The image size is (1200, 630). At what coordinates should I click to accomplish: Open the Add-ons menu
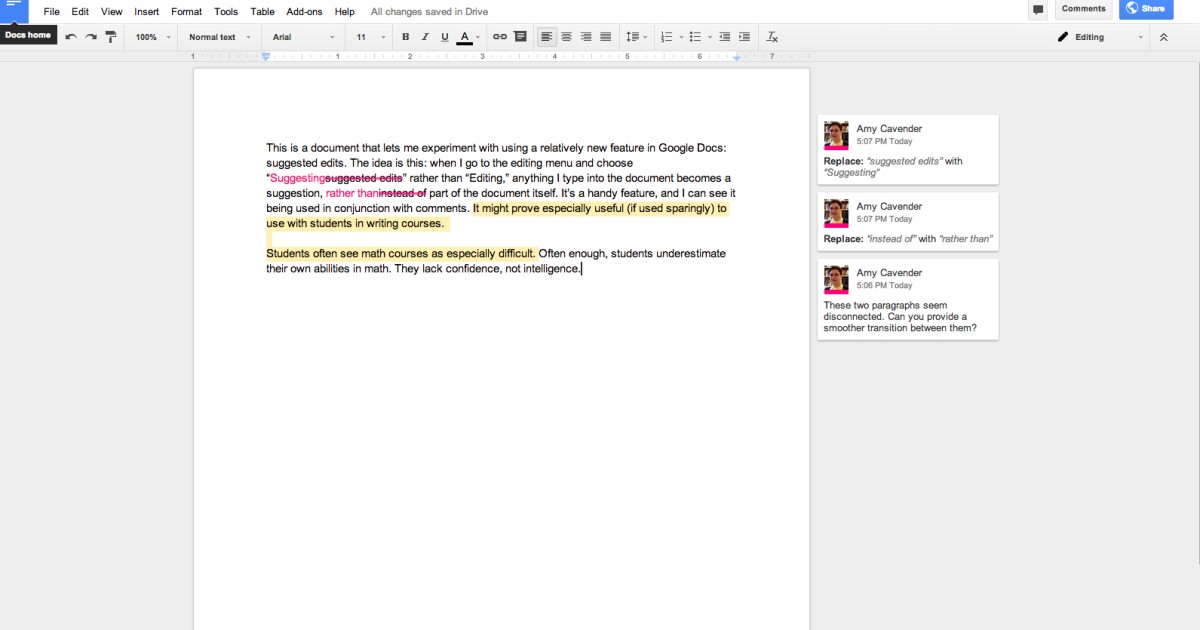tap(304, 11)
